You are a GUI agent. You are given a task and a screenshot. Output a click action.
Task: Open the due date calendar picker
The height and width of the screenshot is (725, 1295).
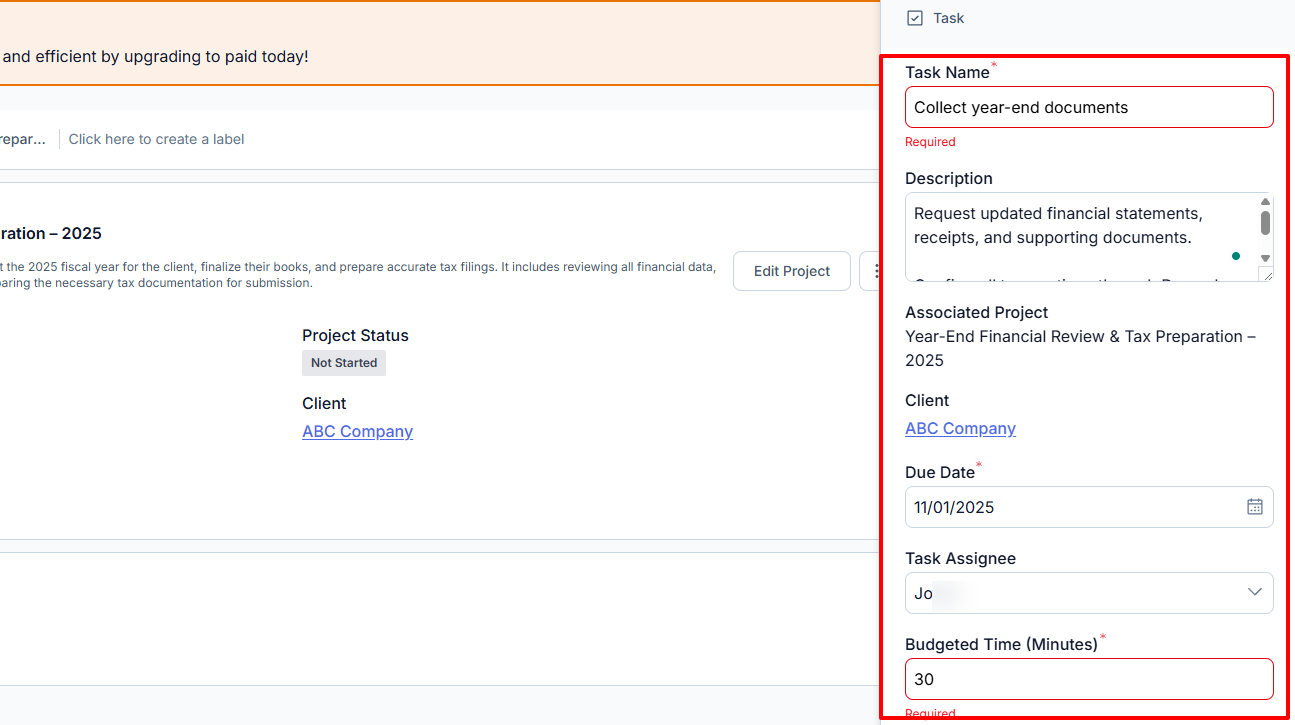coord(1254,506)
